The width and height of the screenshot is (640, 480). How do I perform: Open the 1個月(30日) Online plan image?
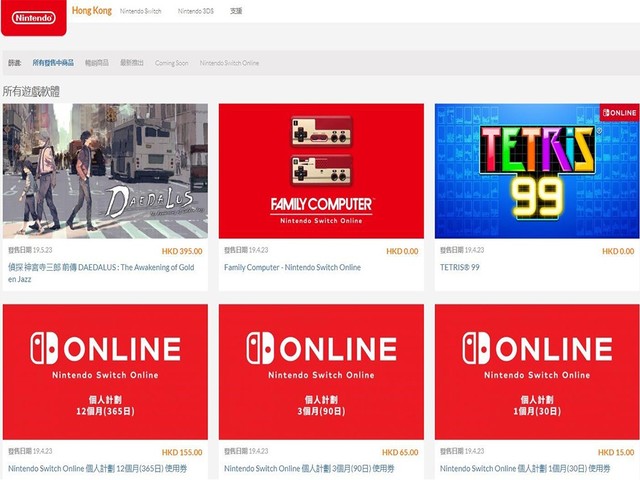click(537, 372)
